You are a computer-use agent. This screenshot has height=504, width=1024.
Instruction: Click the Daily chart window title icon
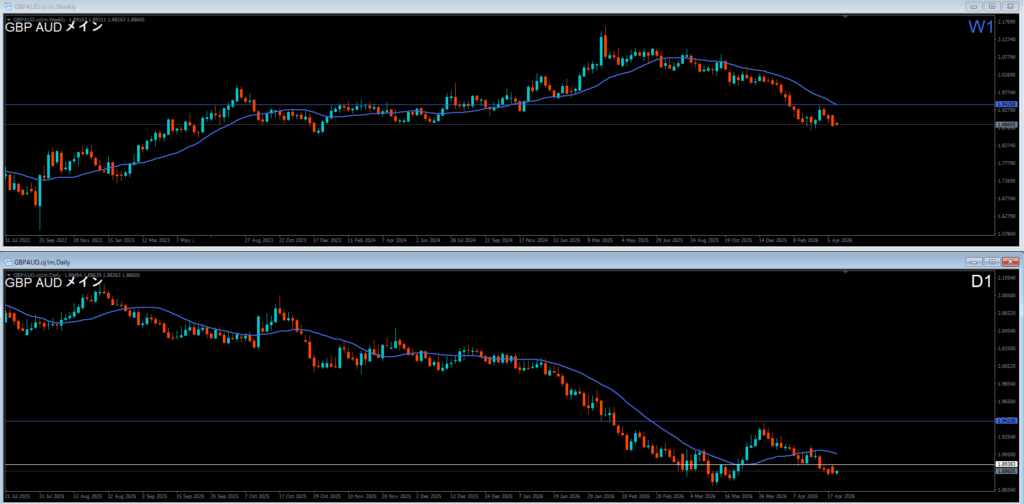(x=8, y=261)
